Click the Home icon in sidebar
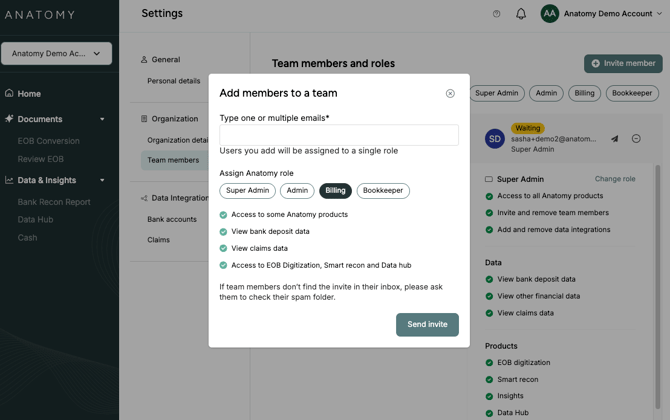The image size is (670, 420). (x=9, y=94)
